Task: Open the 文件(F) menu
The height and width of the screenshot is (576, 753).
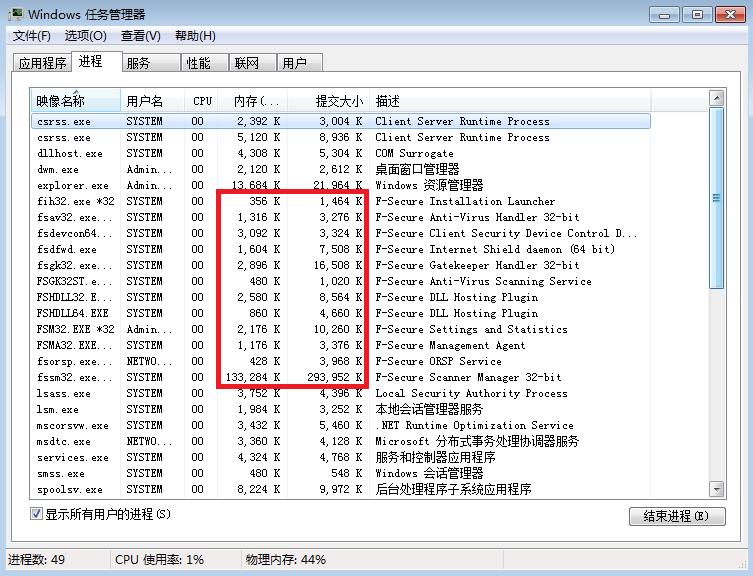Action: (x=31, y=36)
